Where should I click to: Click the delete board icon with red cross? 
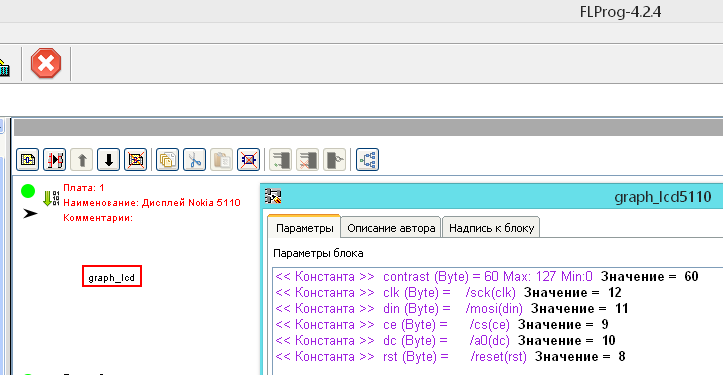pyautogui.click(x=135, y=160)
